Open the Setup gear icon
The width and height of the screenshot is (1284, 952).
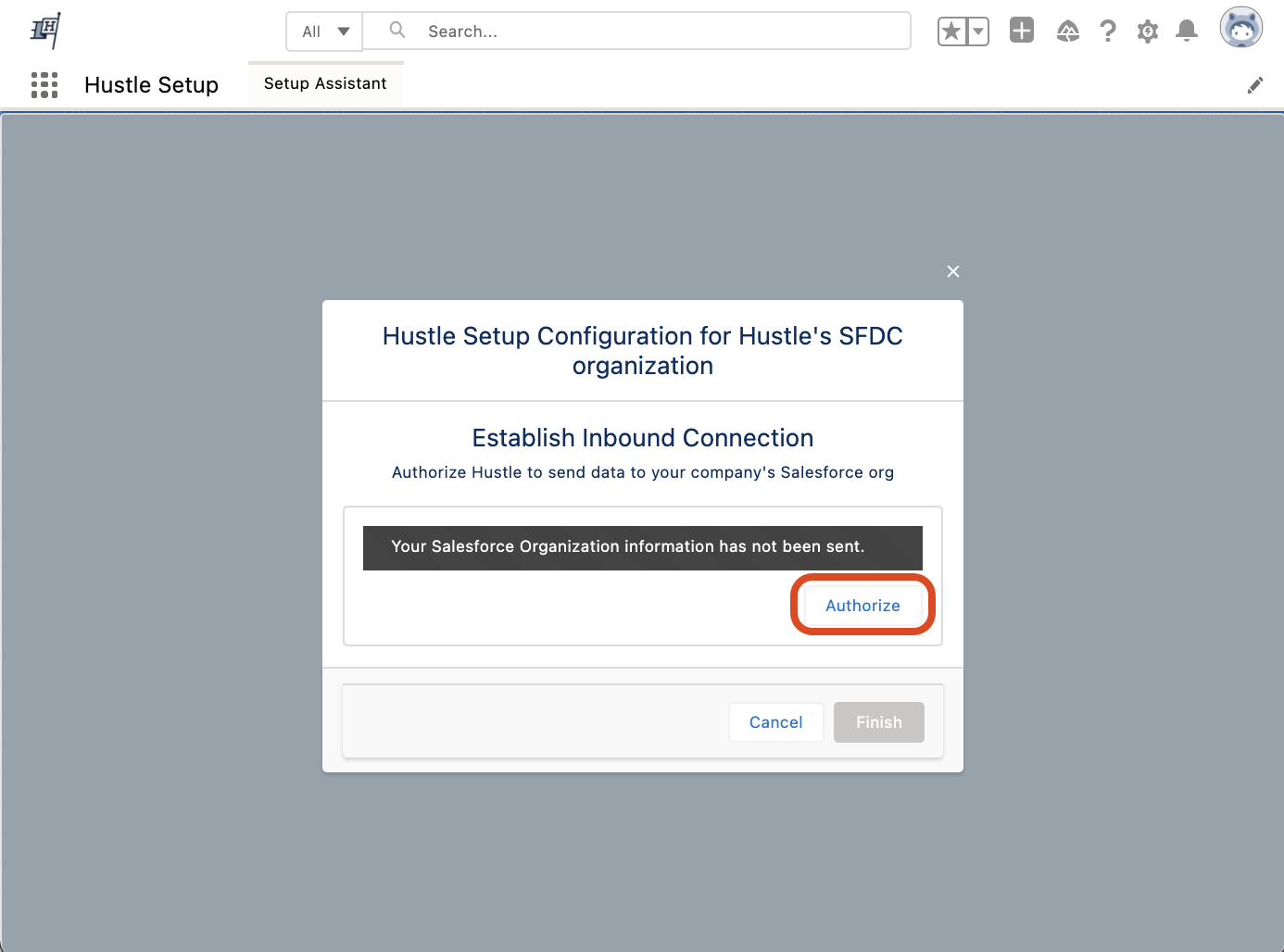(1148, 31)
